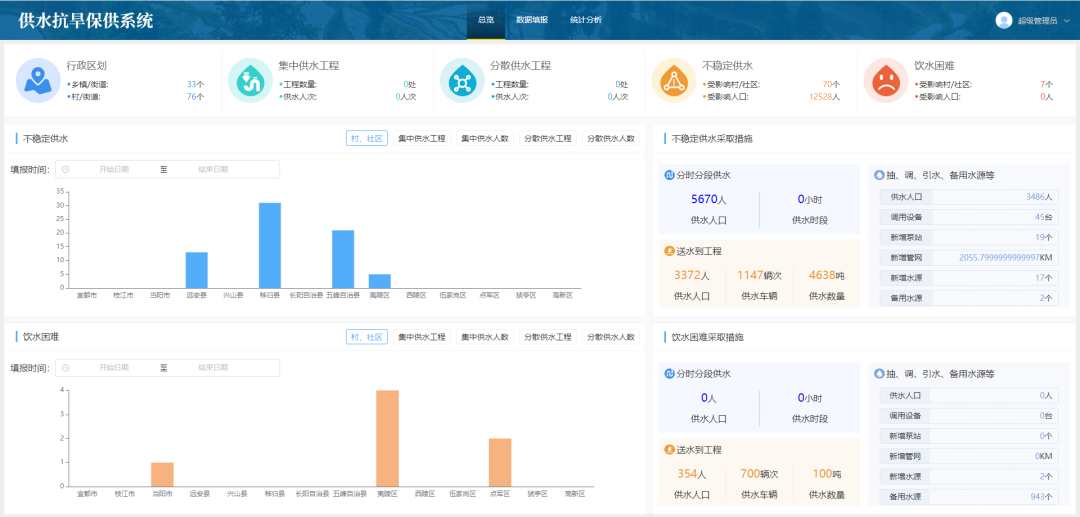Click the 行政区划 map pin icon
Viewport: 1080px width, 517px height.
(38, 80)
